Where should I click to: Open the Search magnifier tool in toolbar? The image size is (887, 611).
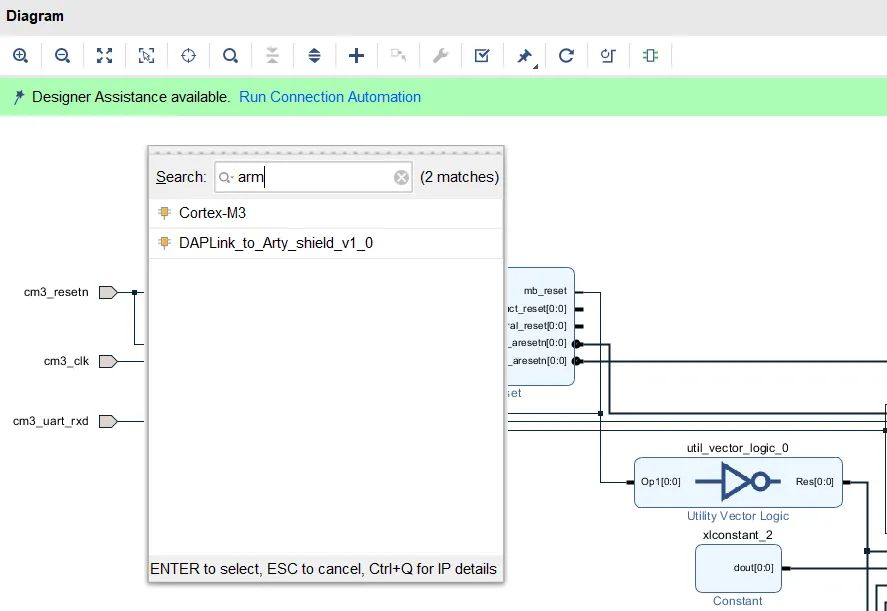point(230,55)
